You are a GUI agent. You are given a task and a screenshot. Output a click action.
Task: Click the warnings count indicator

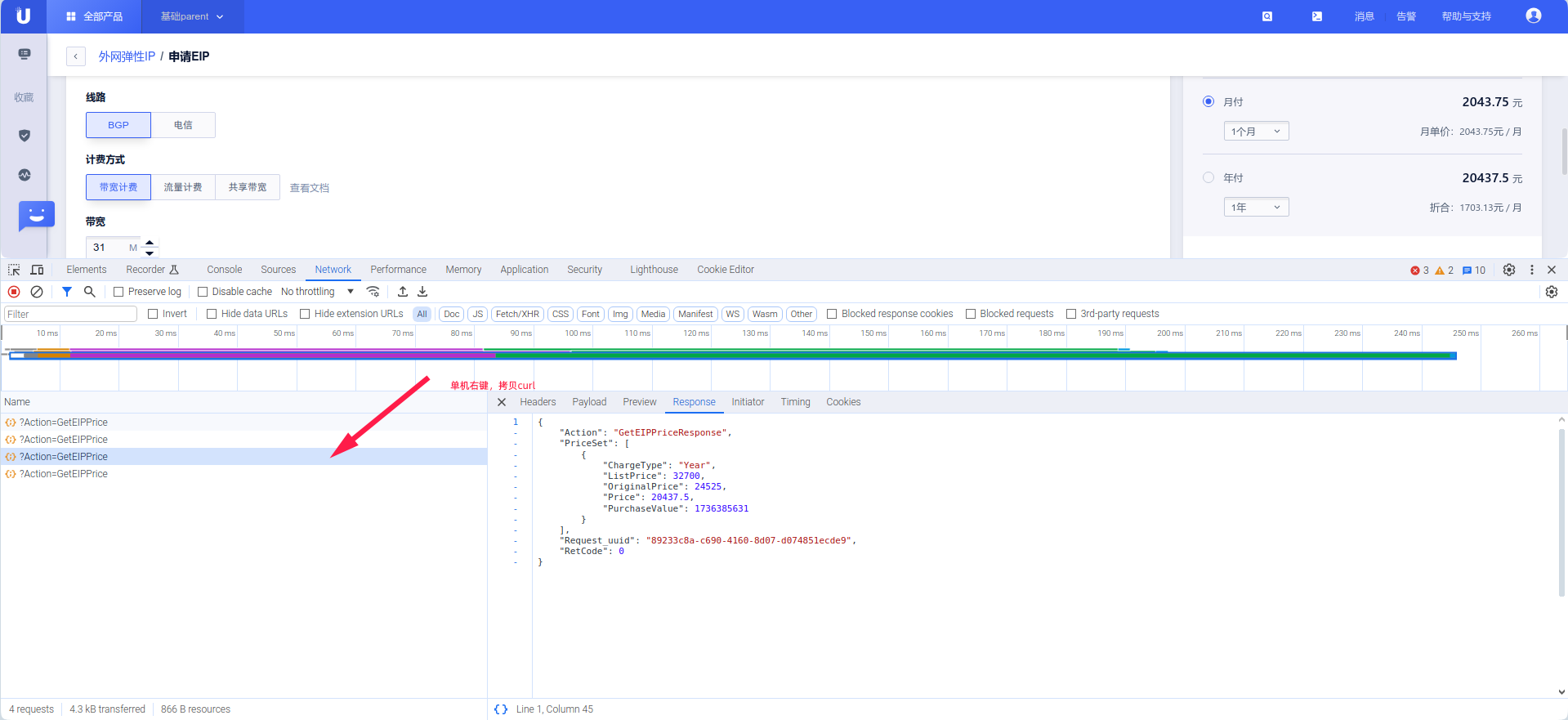pos(1445,271)
